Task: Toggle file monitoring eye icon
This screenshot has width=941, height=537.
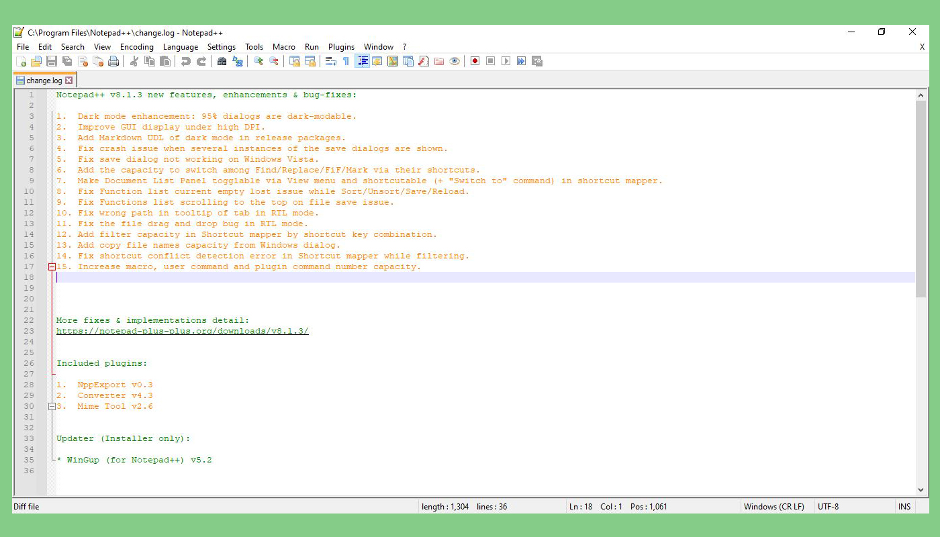Action: click(x=455, y=61)
